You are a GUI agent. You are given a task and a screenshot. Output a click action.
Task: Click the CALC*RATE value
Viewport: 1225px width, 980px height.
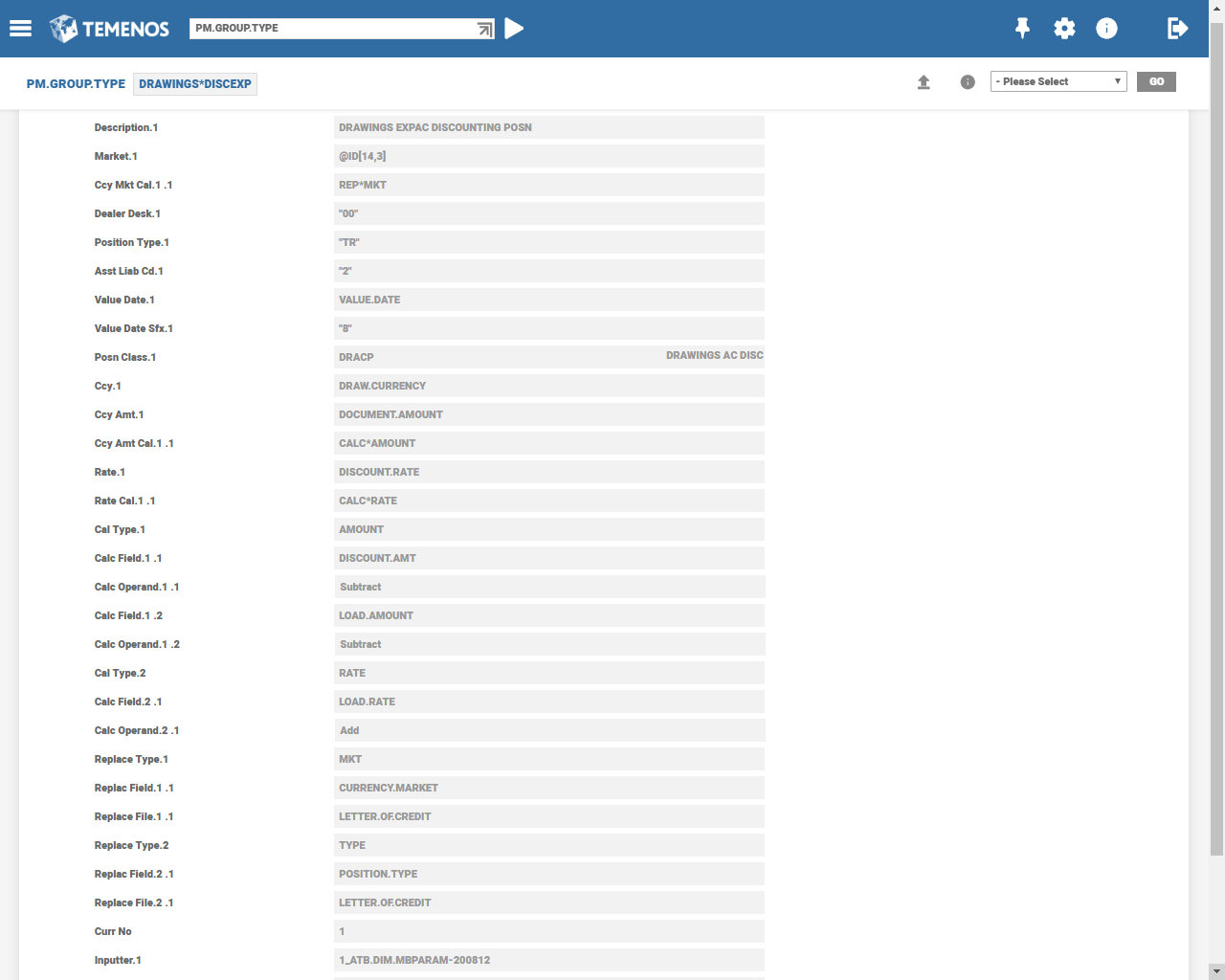(549, 501)
